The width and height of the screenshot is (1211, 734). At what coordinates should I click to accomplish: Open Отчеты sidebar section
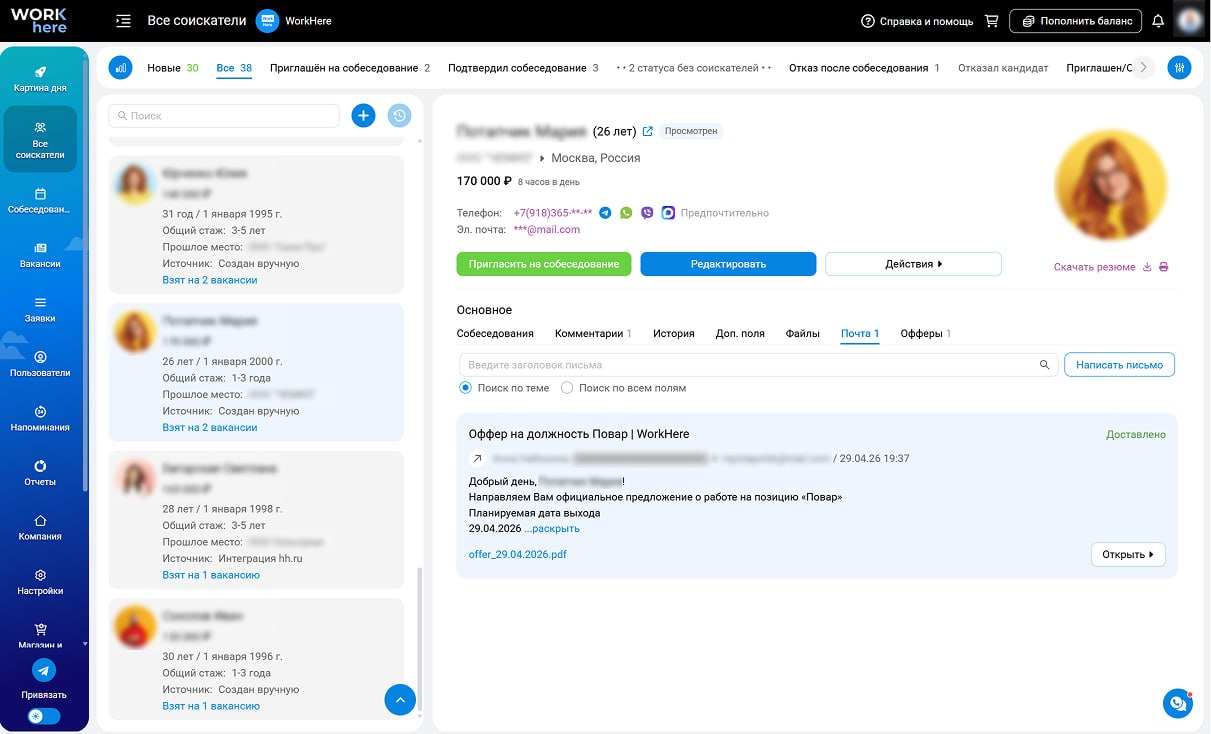(40, 473)
